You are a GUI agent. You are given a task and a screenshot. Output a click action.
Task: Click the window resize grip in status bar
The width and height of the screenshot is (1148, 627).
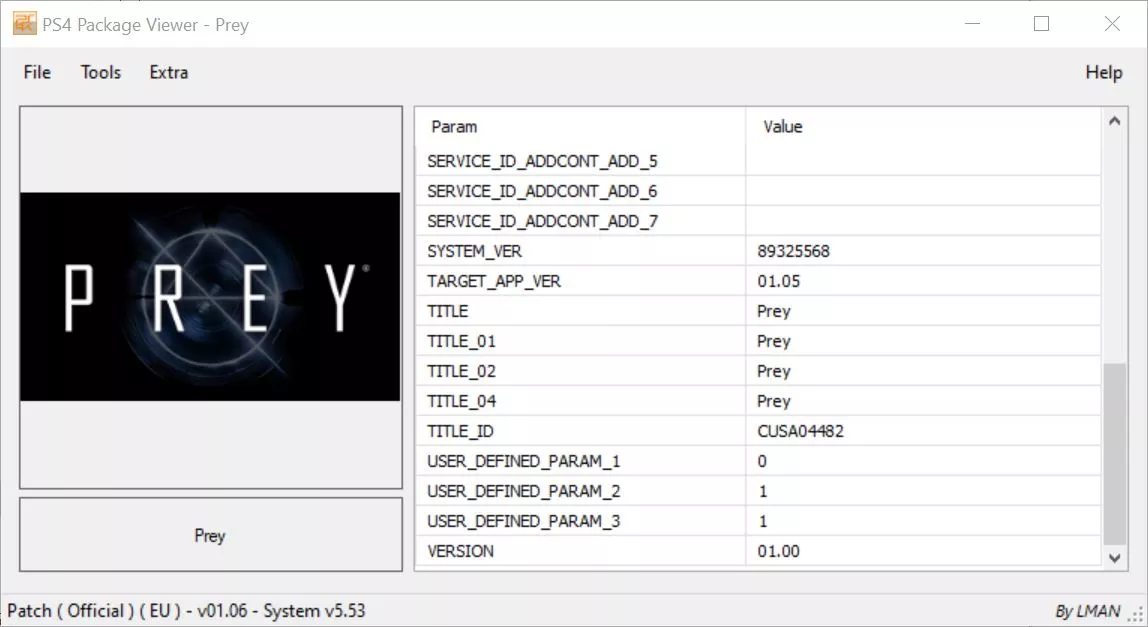tap(1136, 615)
